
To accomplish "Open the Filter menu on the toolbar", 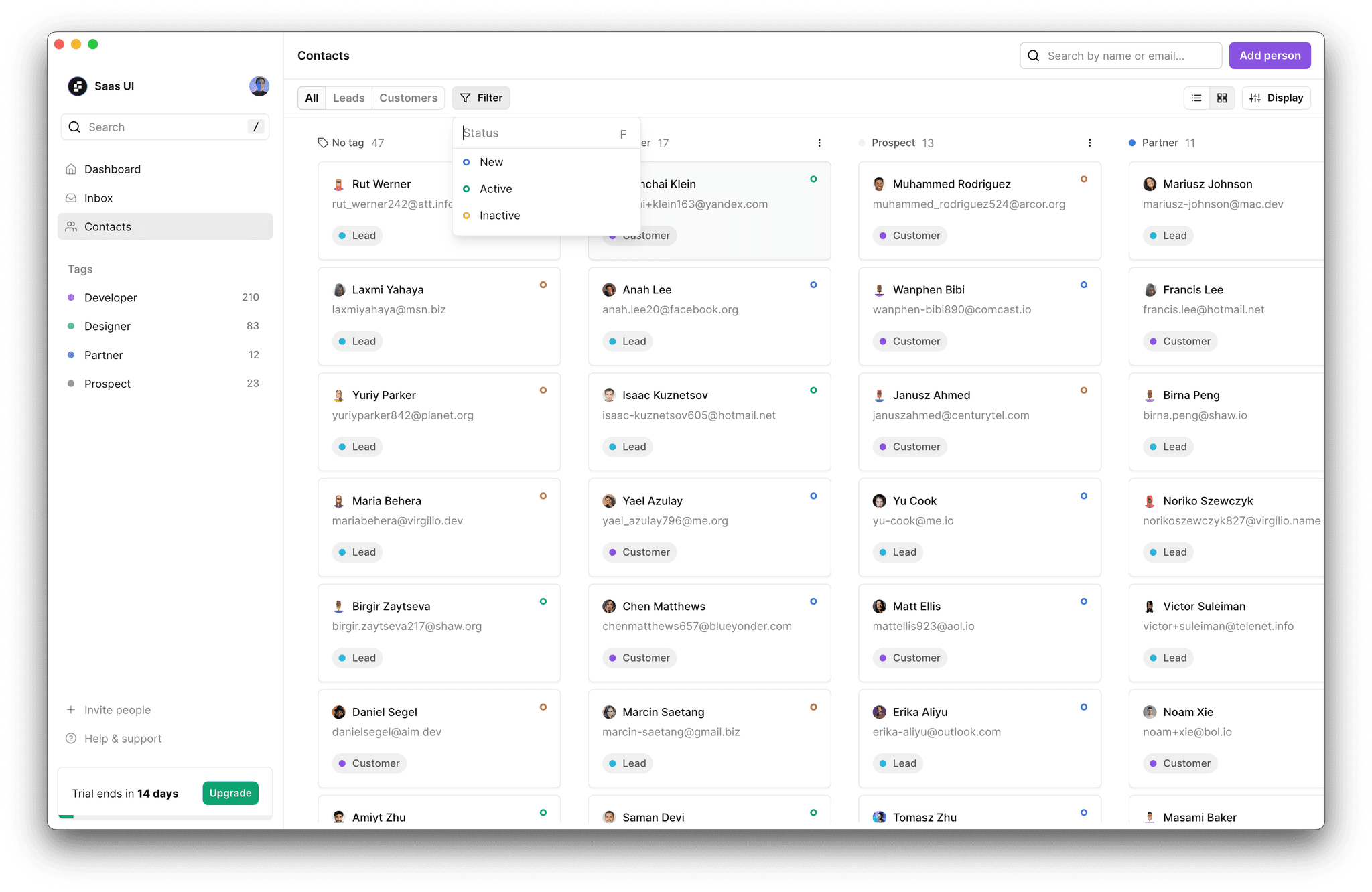I will pyautogui.click(x=481, y=98).
